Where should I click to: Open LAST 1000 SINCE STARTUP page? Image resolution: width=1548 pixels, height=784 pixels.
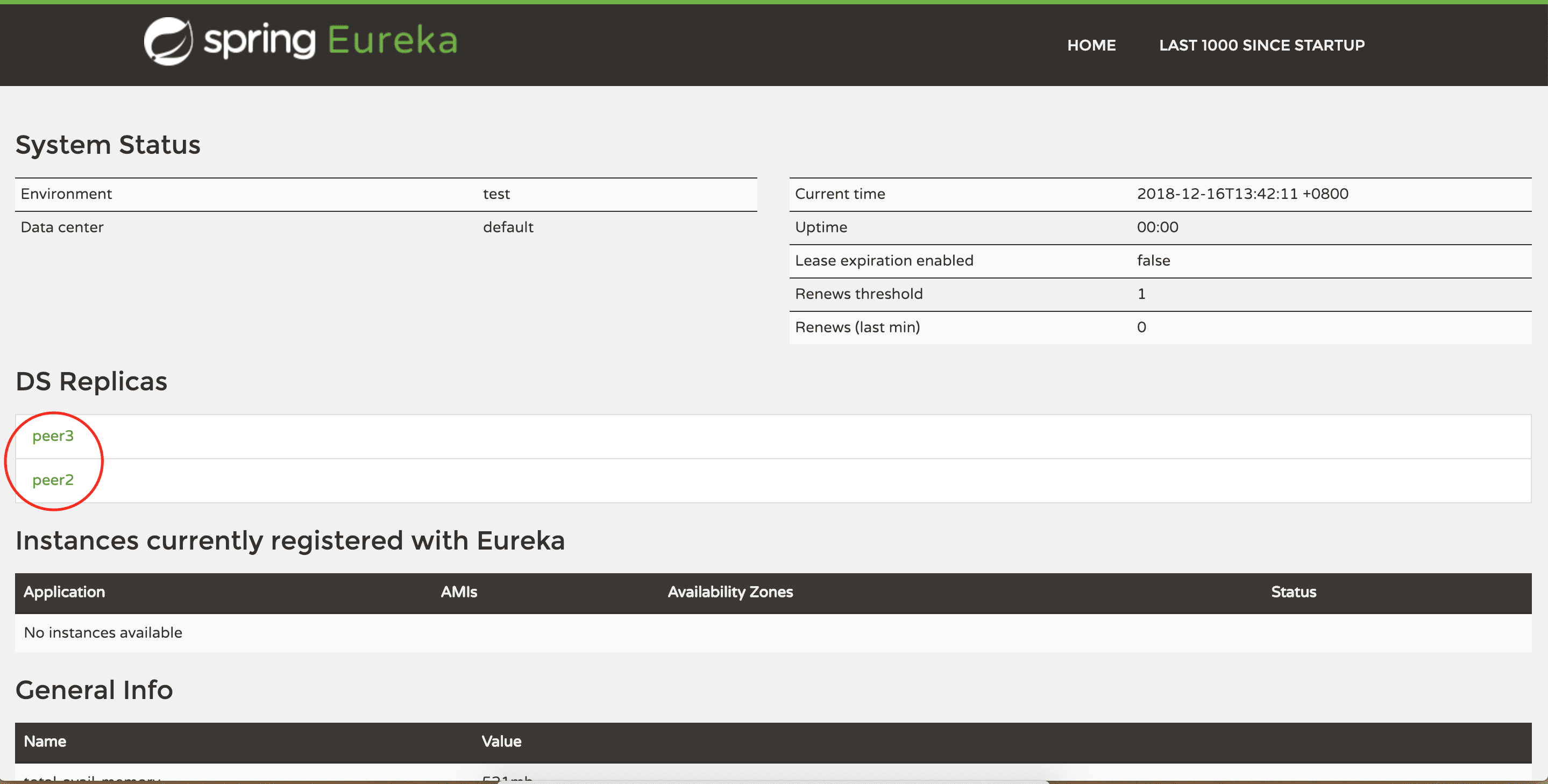tap(1261, 45)
